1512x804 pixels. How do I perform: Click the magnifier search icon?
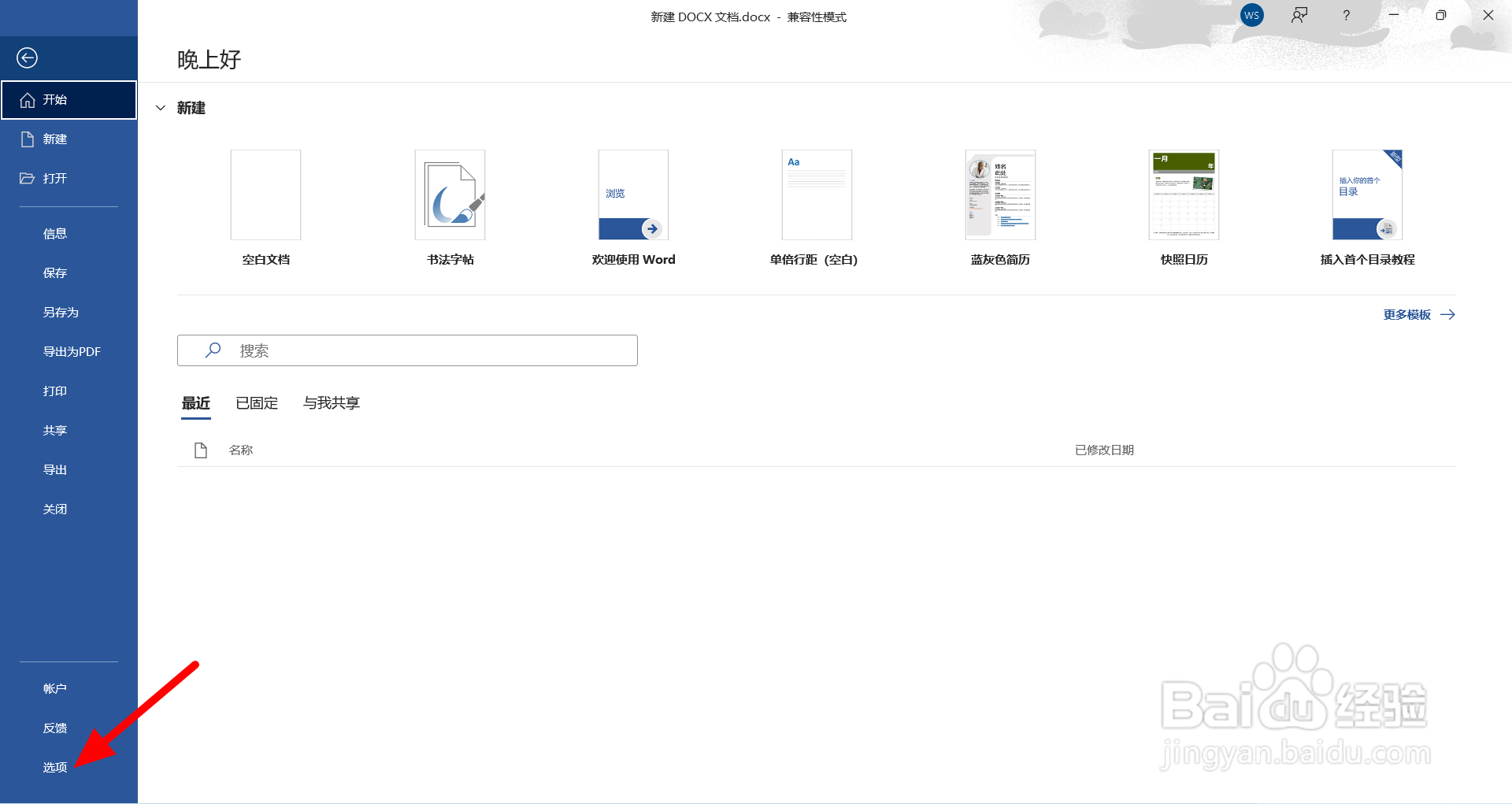[x=213, y=350]
